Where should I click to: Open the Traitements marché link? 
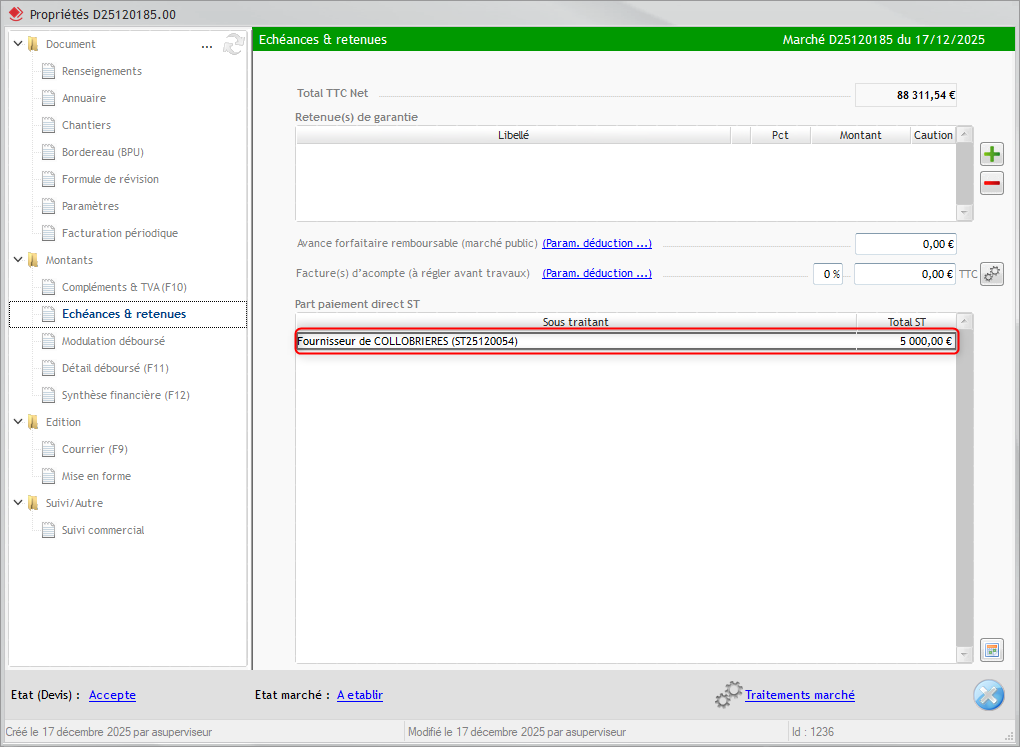(x=799, y=695)
